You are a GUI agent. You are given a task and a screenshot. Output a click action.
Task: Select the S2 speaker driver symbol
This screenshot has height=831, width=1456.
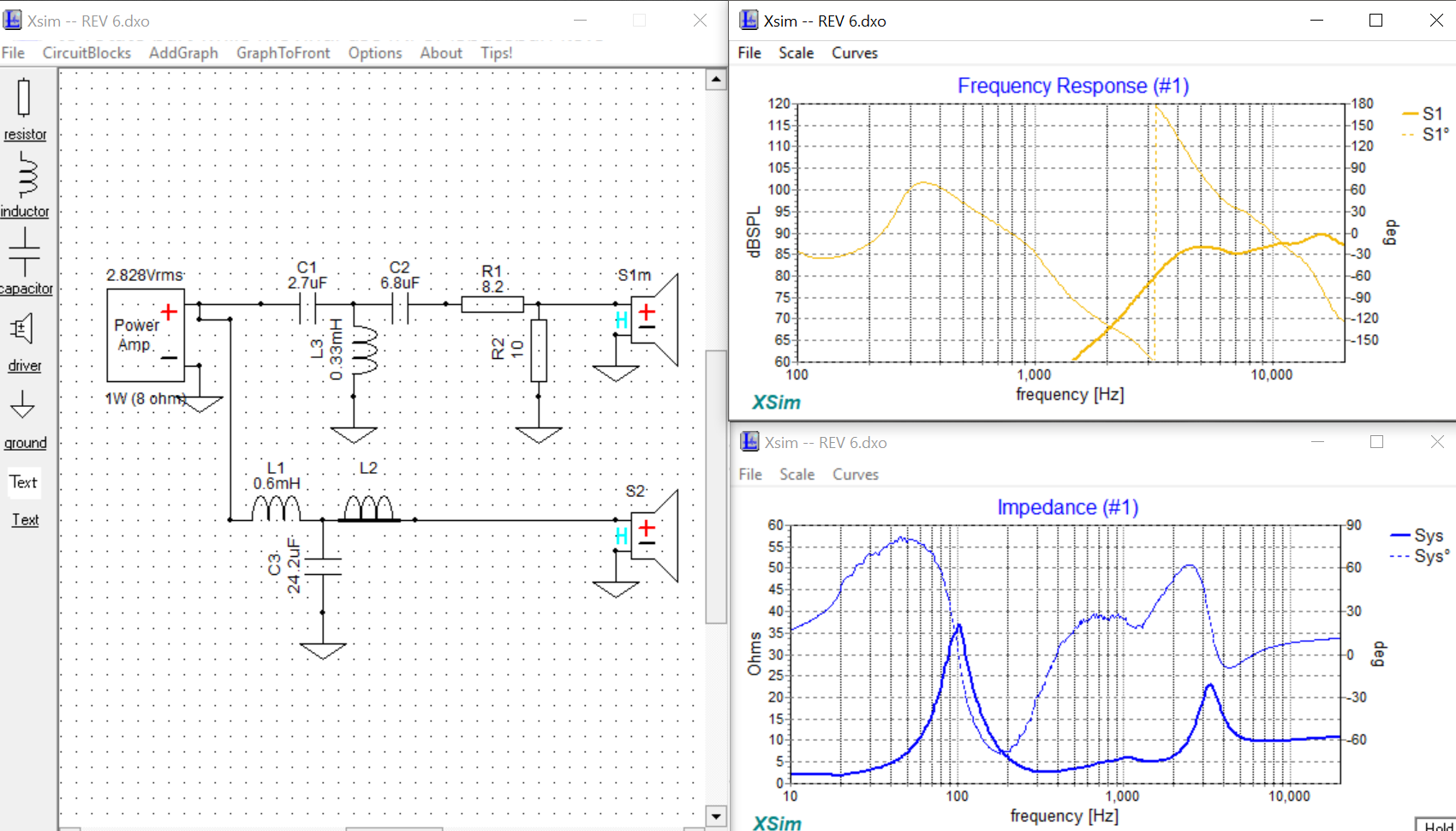[654, 535]
